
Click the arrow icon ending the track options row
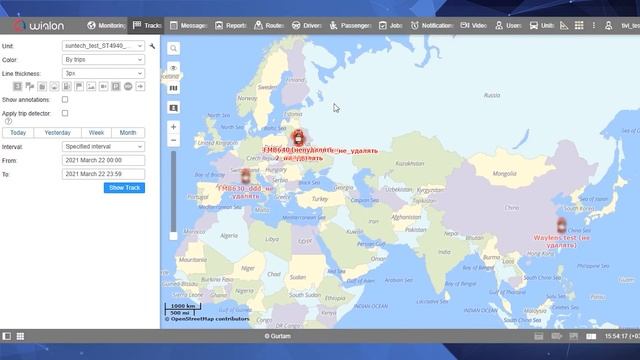point(140,87)
